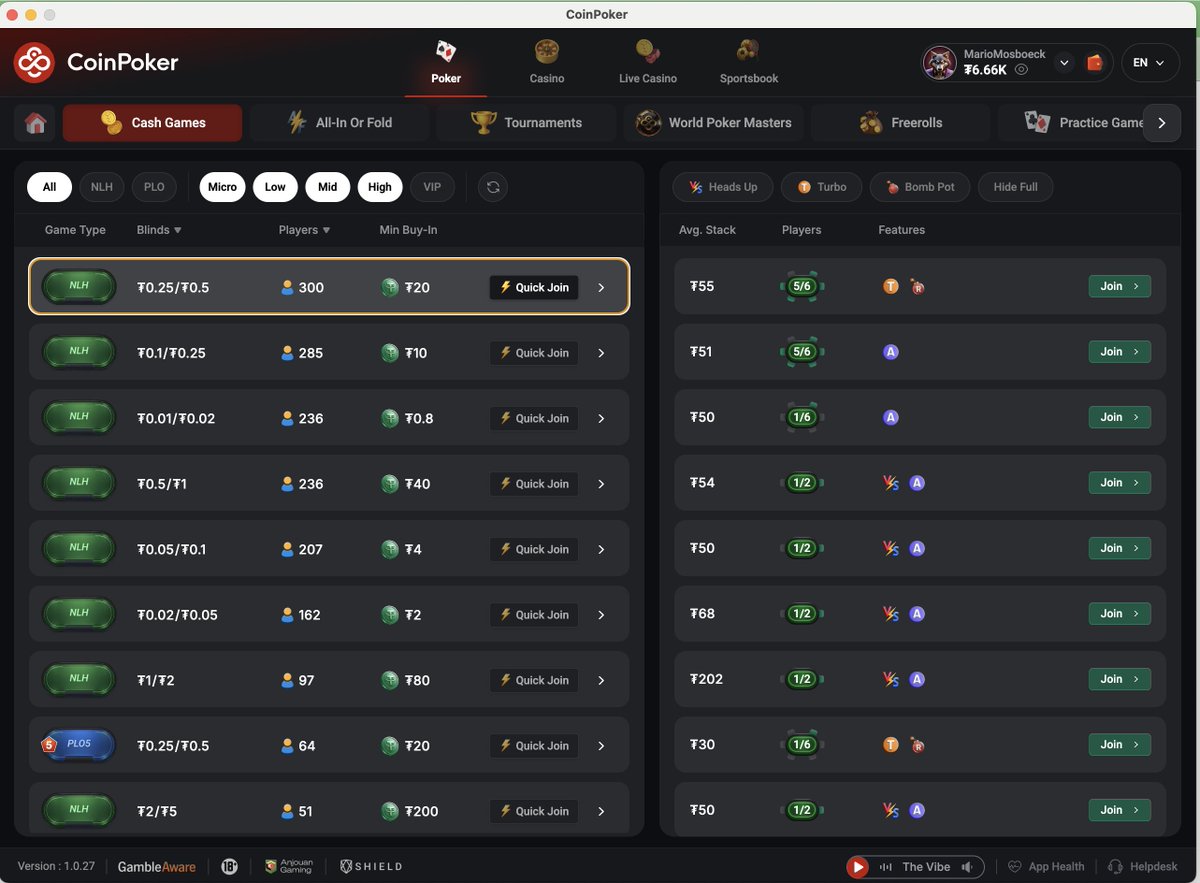
Task: Click Bomb Pot icon on ₮30 table
Action: tap(917, 745)
